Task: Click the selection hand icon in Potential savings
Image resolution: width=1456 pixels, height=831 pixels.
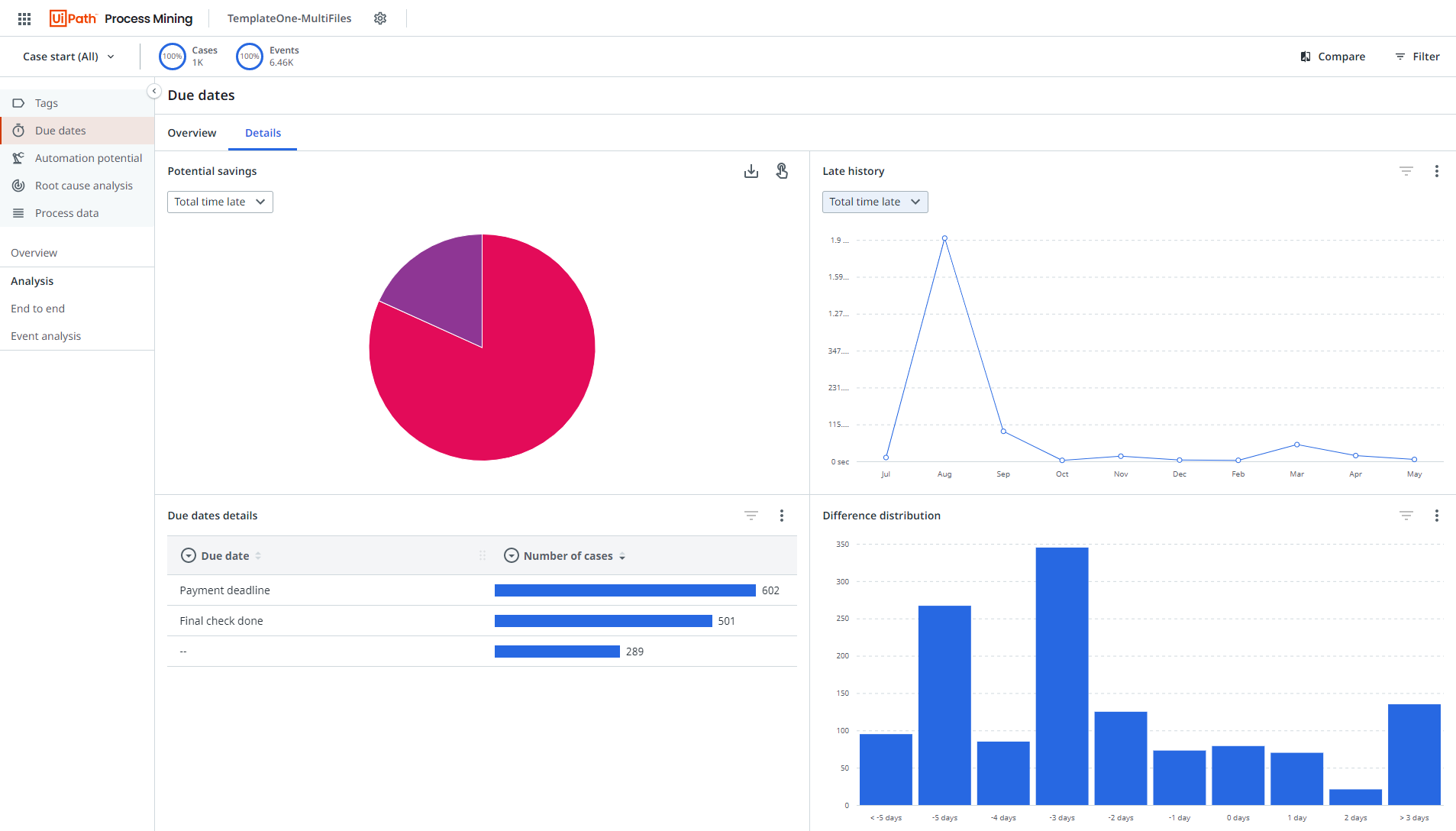Action: [782, 171]
